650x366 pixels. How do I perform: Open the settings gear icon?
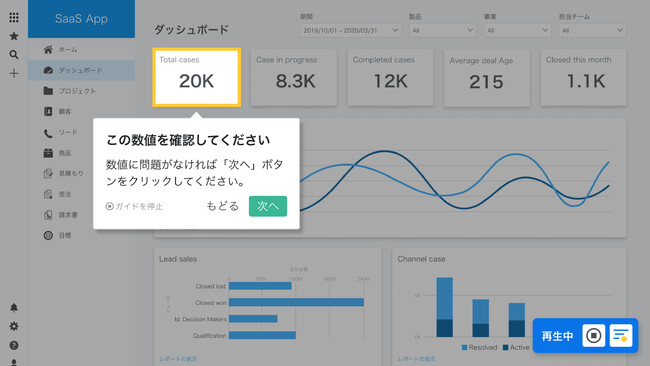click(x=14, y=326)
